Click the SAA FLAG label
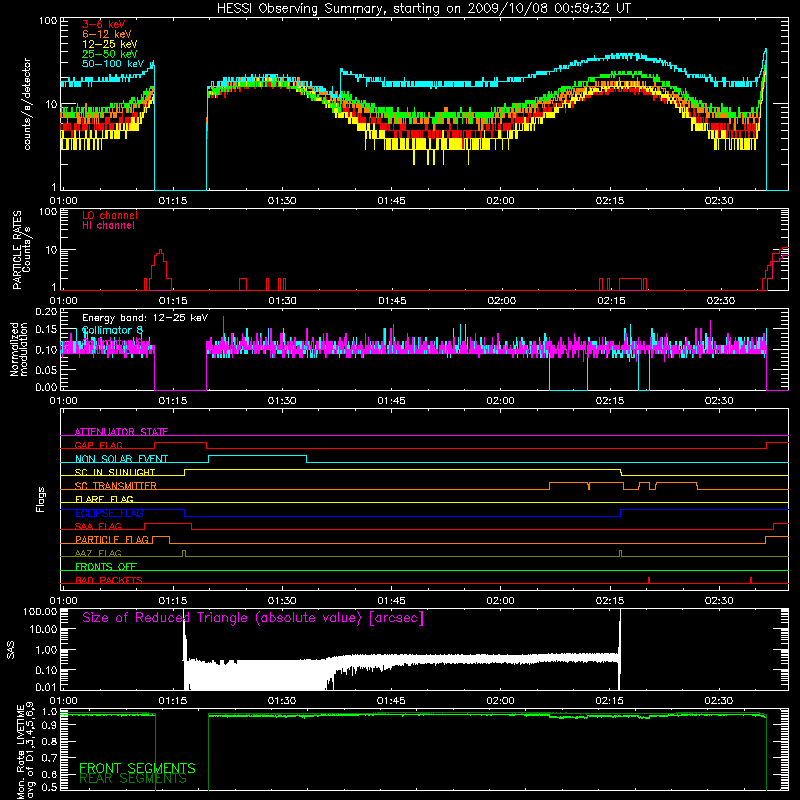 click(x=98, y=526)
